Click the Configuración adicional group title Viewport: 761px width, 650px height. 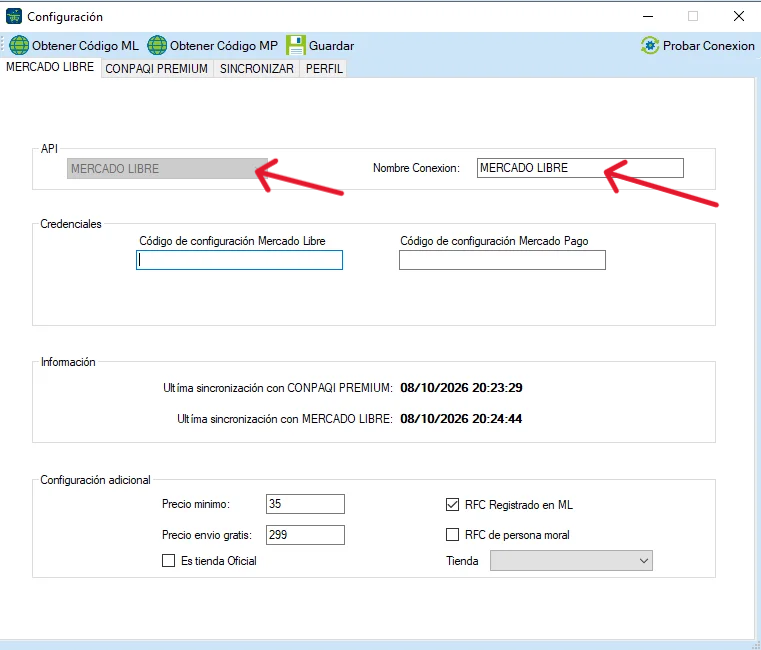click(x=95, y=480)
